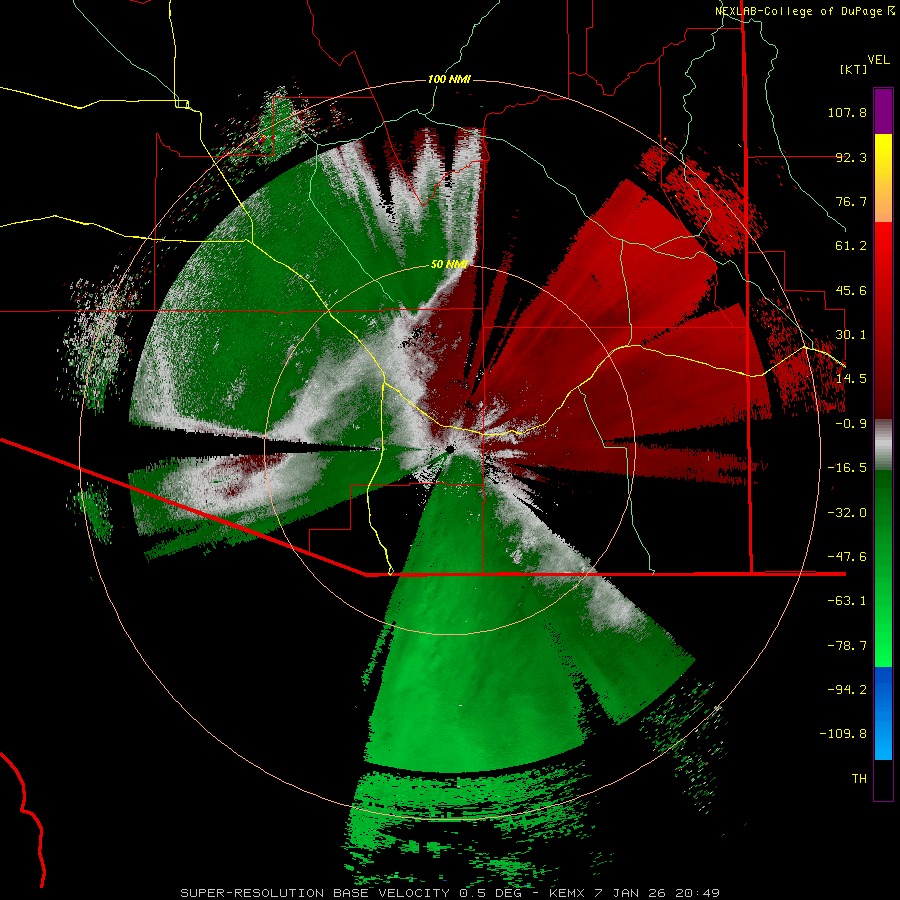Click the -0.9 legend value
This screenshot has width=900, height=900.
pyautogui.click(x=851, y=424)
